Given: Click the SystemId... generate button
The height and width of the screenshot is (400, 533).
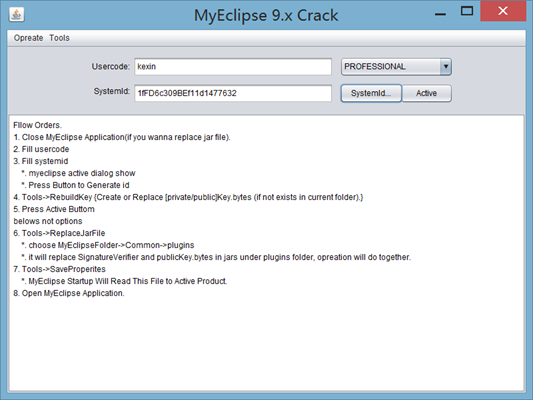Looking at the screenshot, I should click(x=371, y=93).
